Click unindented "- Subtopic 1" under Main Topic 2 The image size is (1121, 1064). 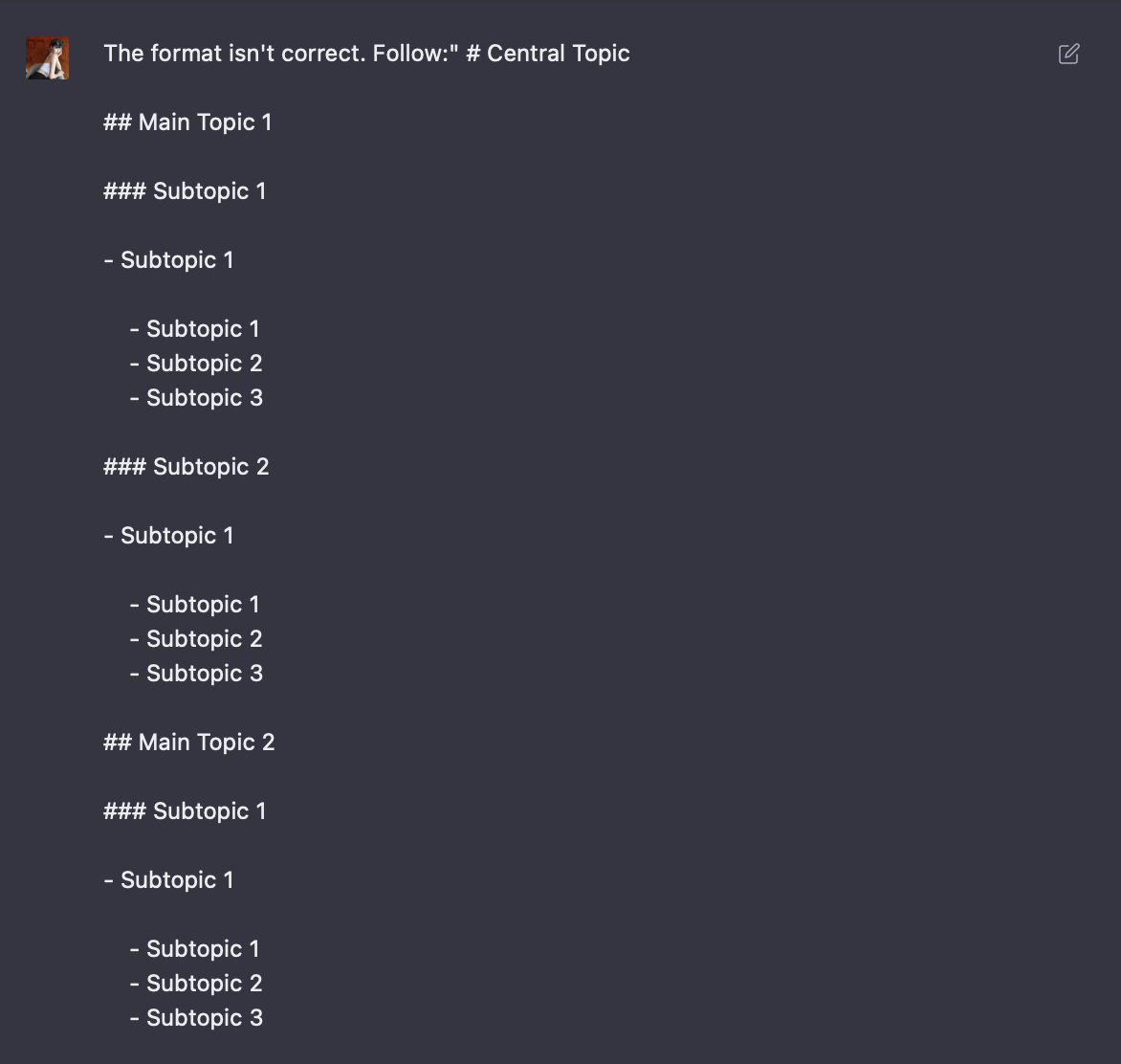pyautogui.click(x=168, y=880)
